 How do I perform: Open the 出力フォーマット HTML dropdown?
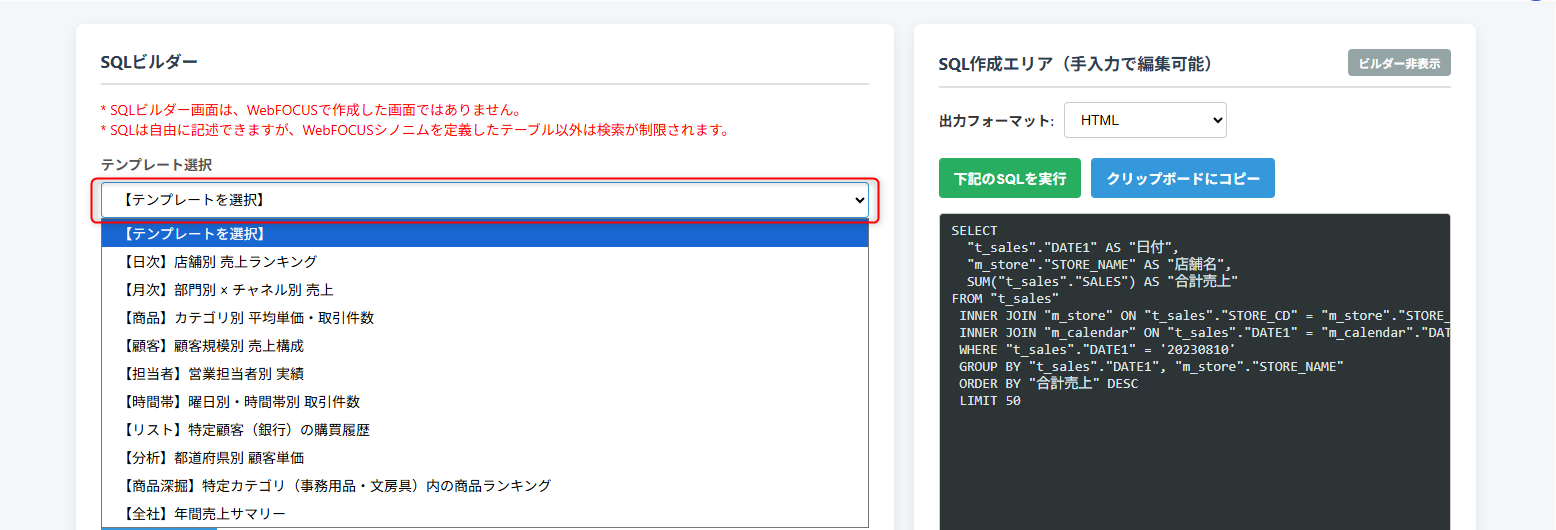coord(1145,120)
